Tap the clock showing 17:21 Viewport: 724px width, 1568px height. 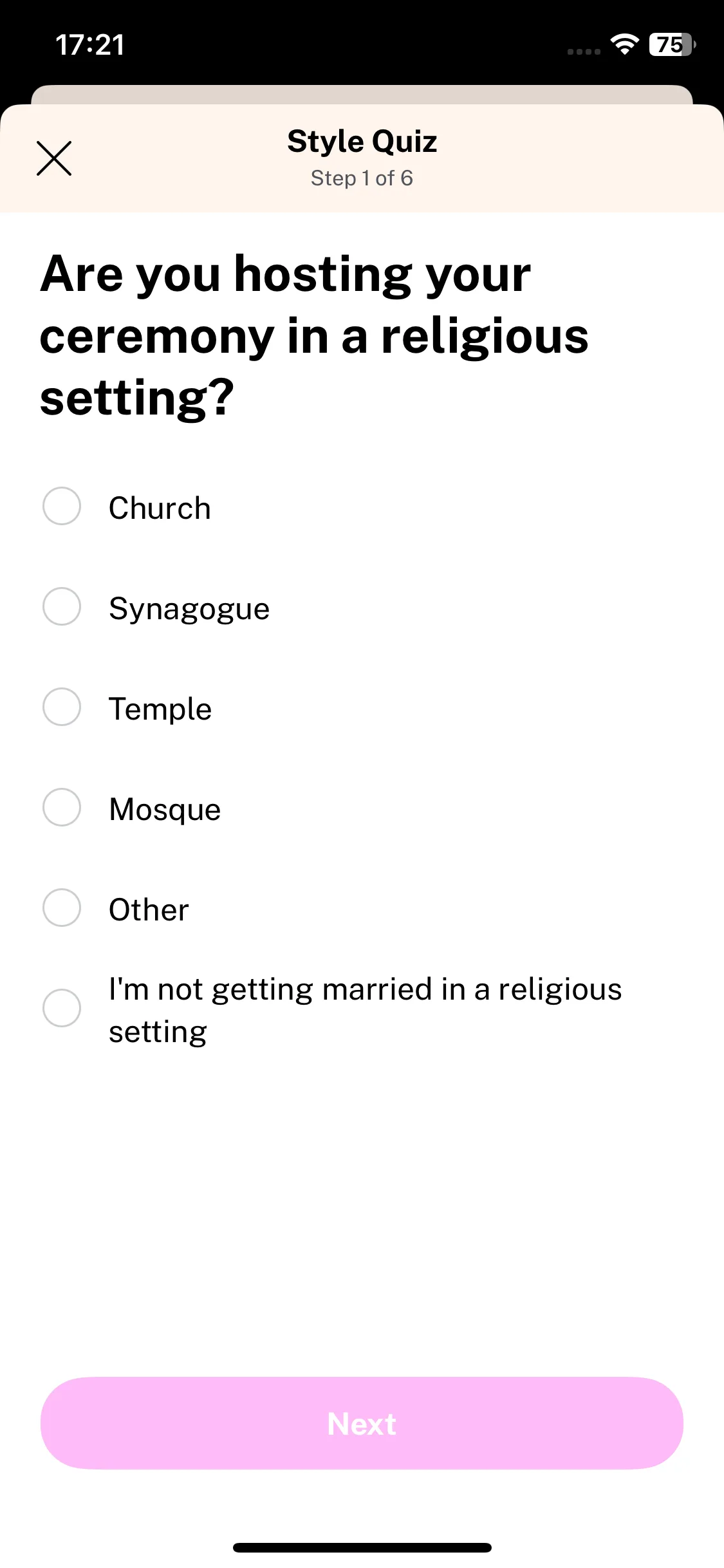coord(90,45)
